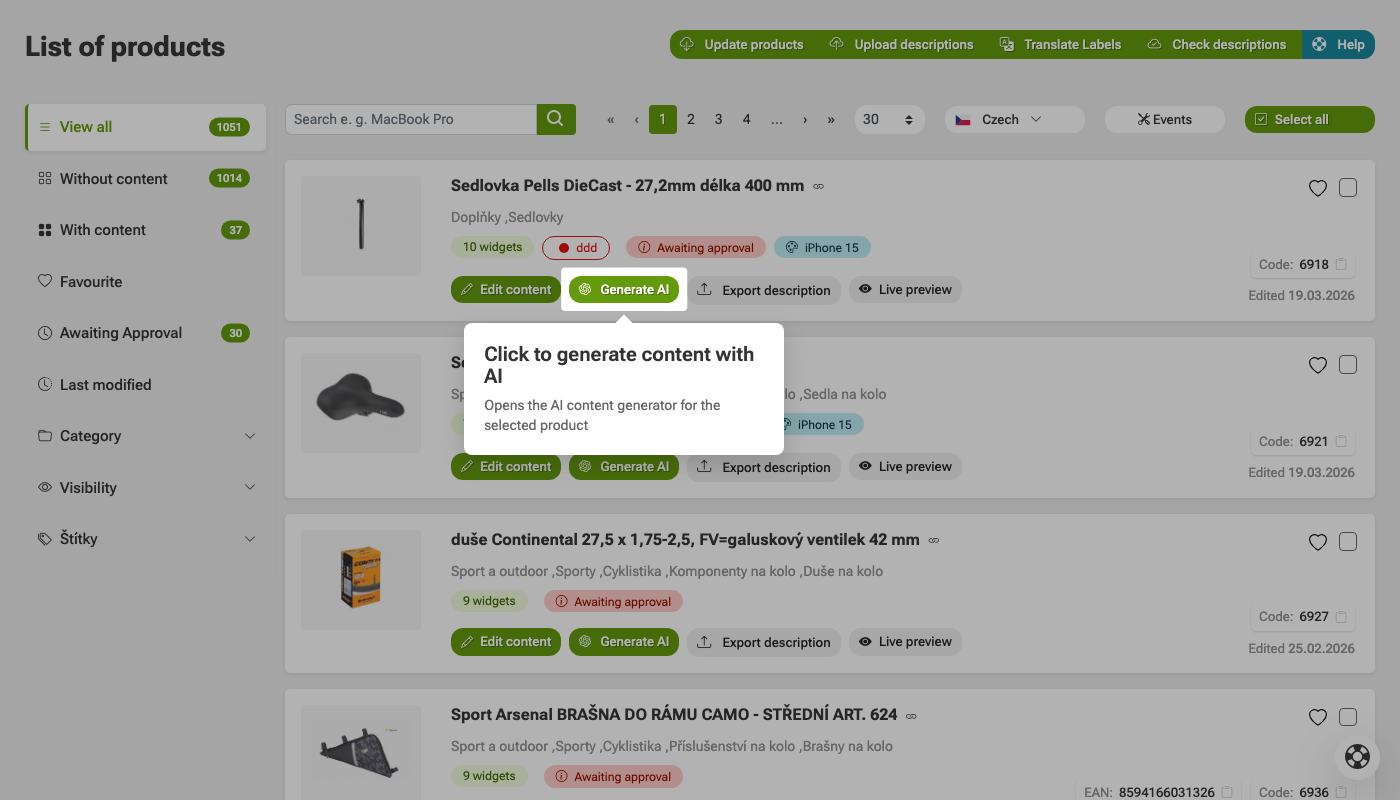Viewport: 1400px width, 800px height.
Task: Go to the previous page
Action: coord(637,119)
